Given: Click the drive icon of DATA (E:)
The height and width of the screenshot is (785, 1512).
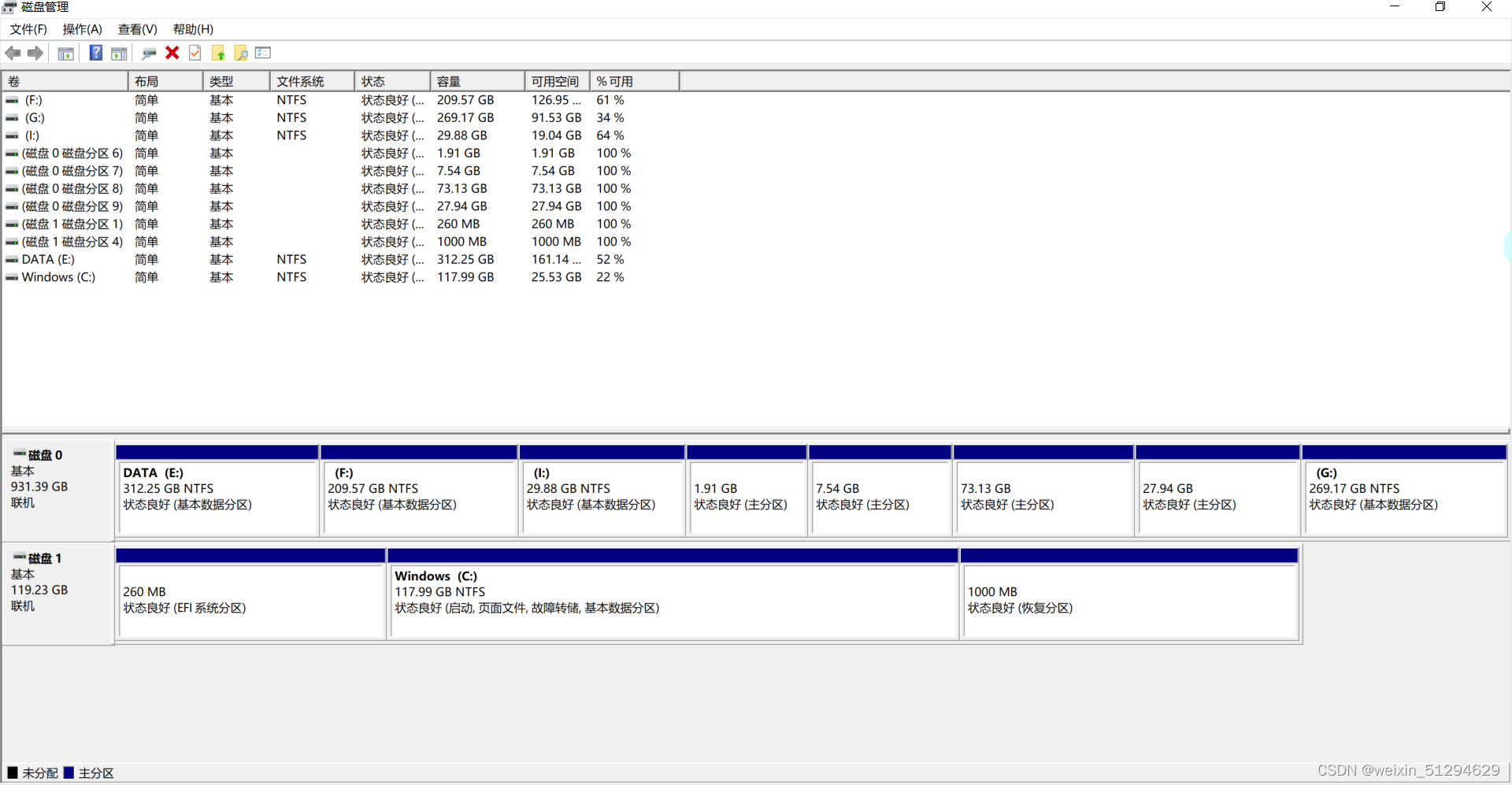Looking at the screenshot, I should [12, 260].
